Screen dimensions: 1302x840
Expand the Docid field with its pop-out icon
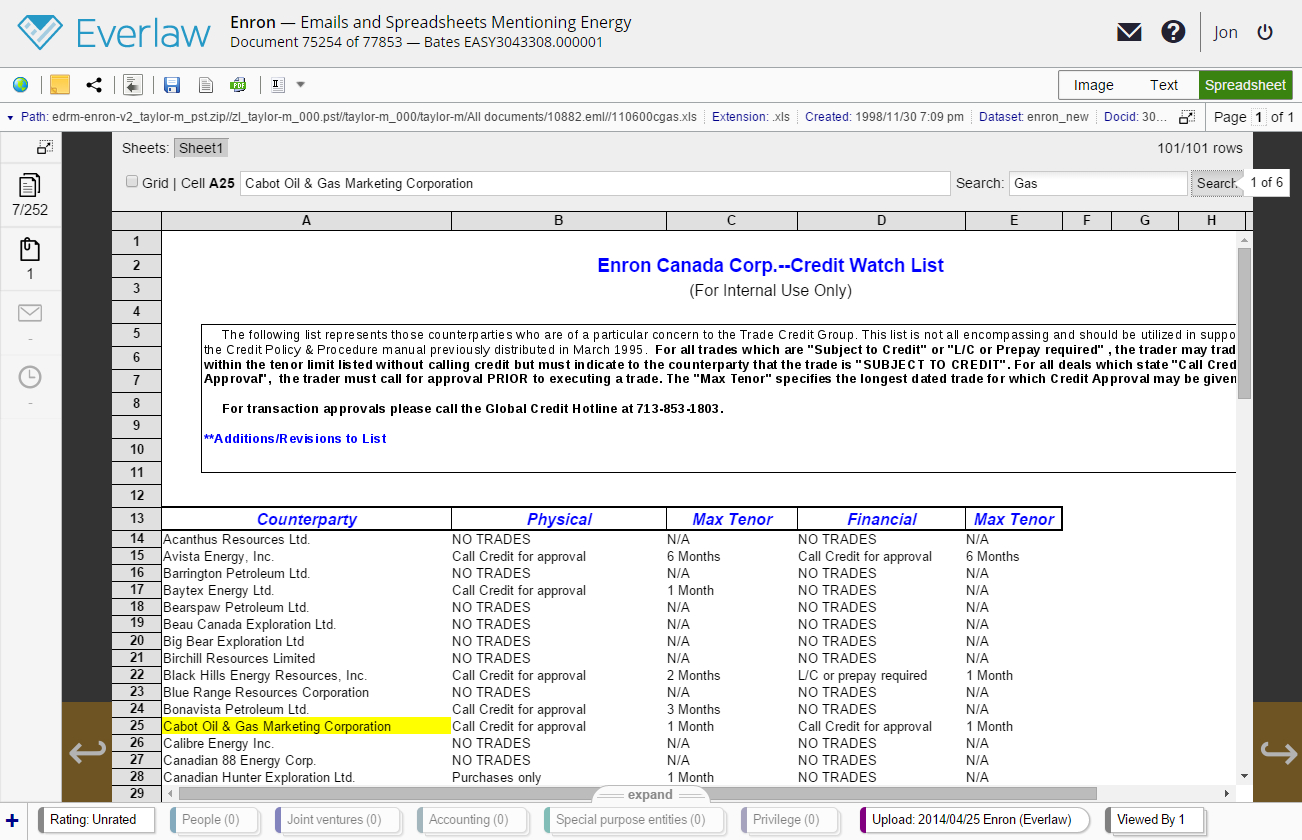[1186, 116]
